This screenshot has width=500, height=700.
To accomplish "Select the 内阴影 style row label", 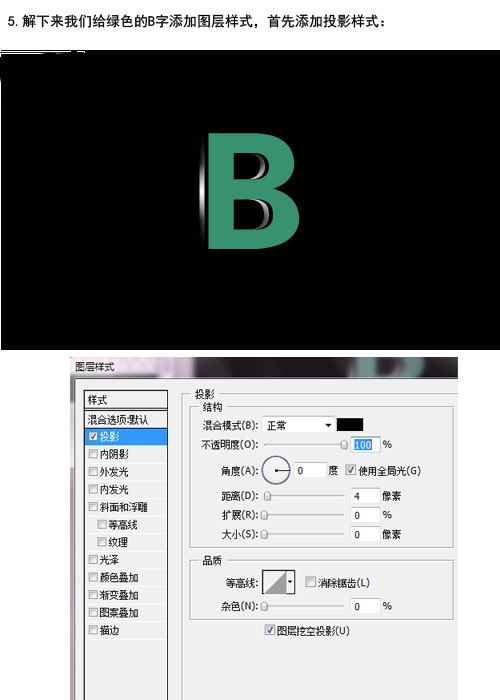I will click(x=114, y=454).
